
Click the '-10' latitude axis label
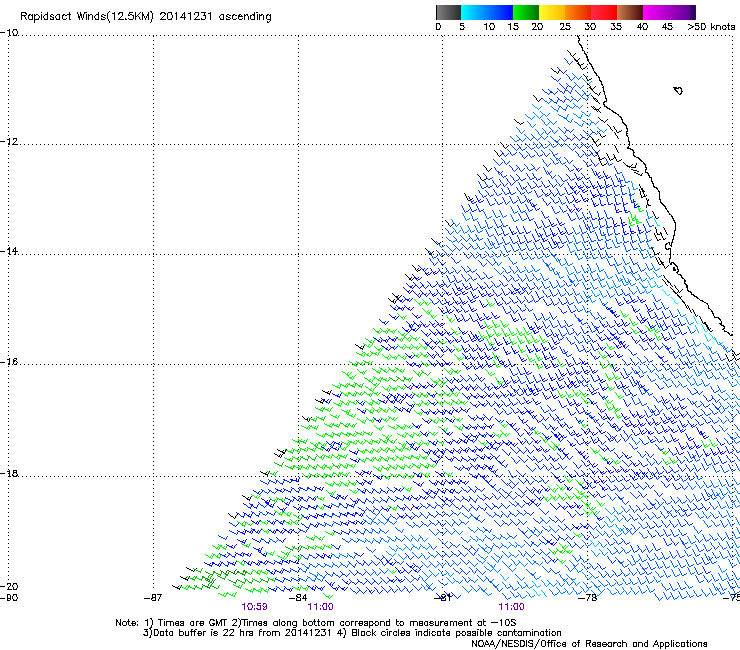9,33
